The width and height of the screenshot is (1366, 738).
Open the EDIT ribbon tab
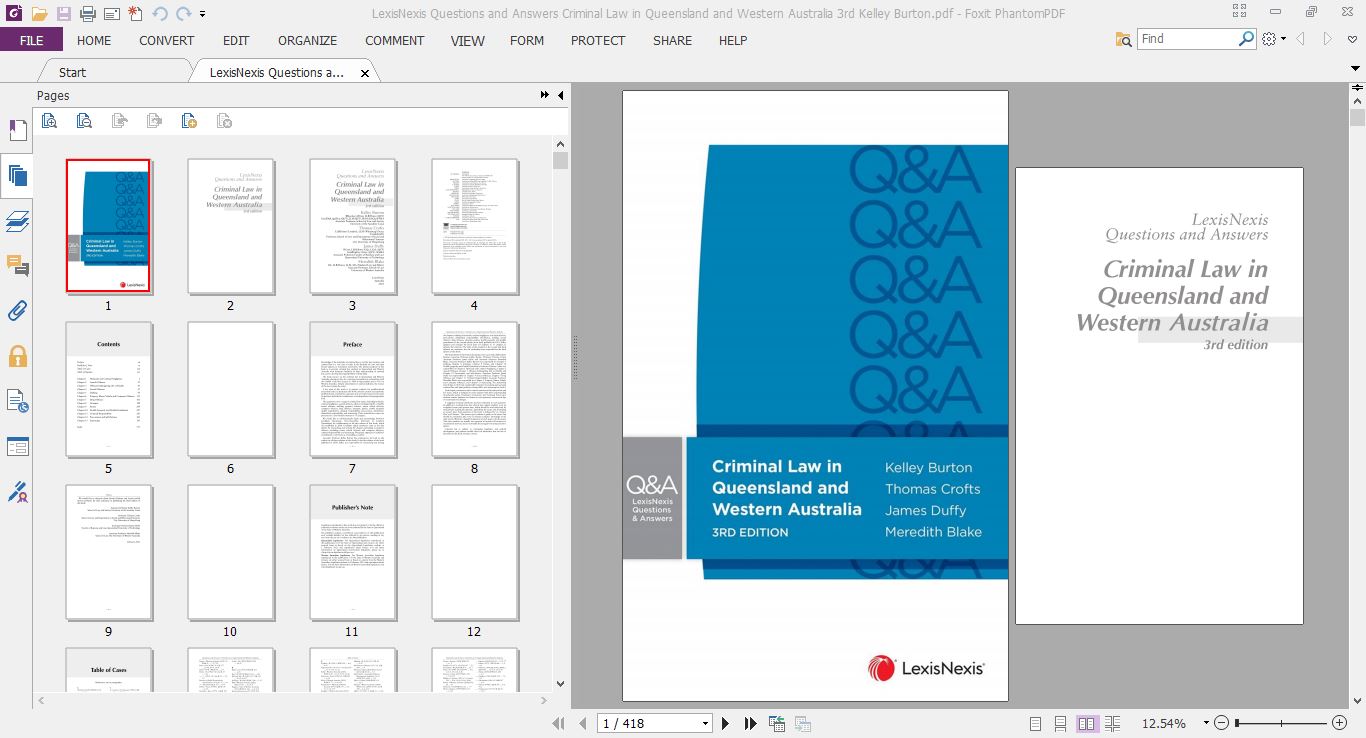tap(236, 40)
